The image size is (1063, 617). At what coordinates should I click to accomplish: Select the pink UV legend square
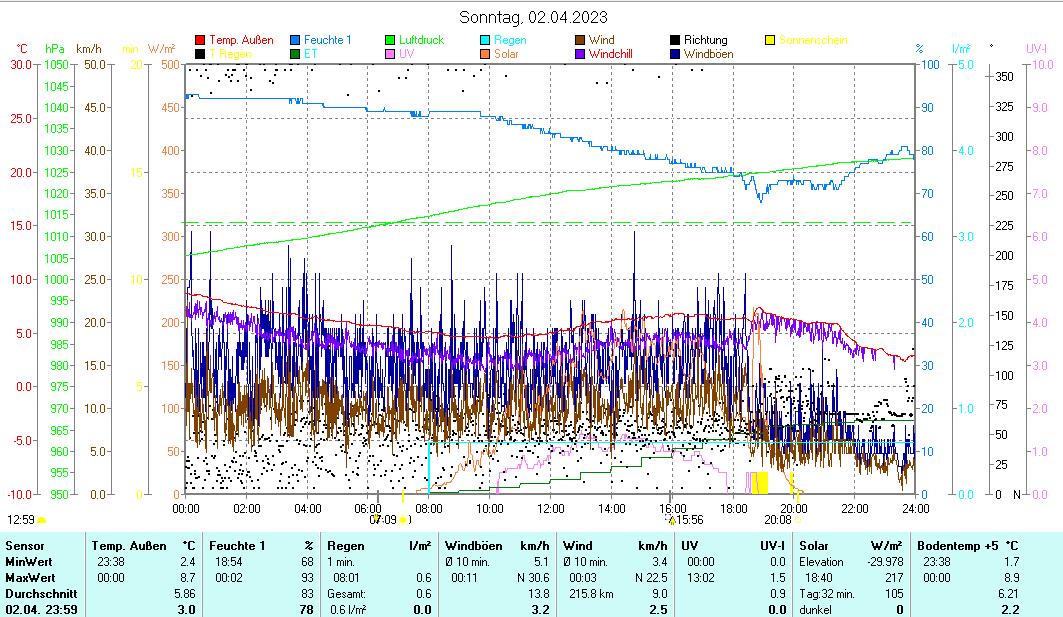point(390,54)
